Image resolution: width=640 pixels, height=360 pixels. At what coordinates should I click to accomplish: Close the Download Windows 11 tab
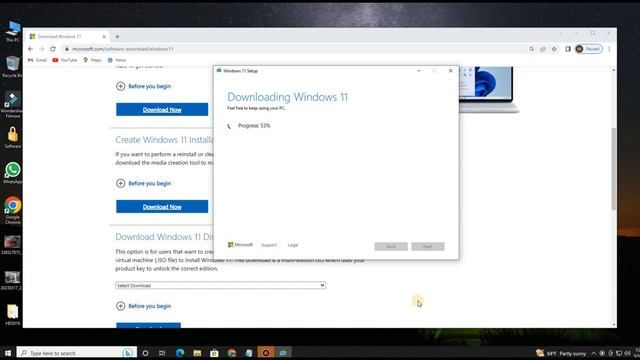pyautogui.click(x=104, y=36)
